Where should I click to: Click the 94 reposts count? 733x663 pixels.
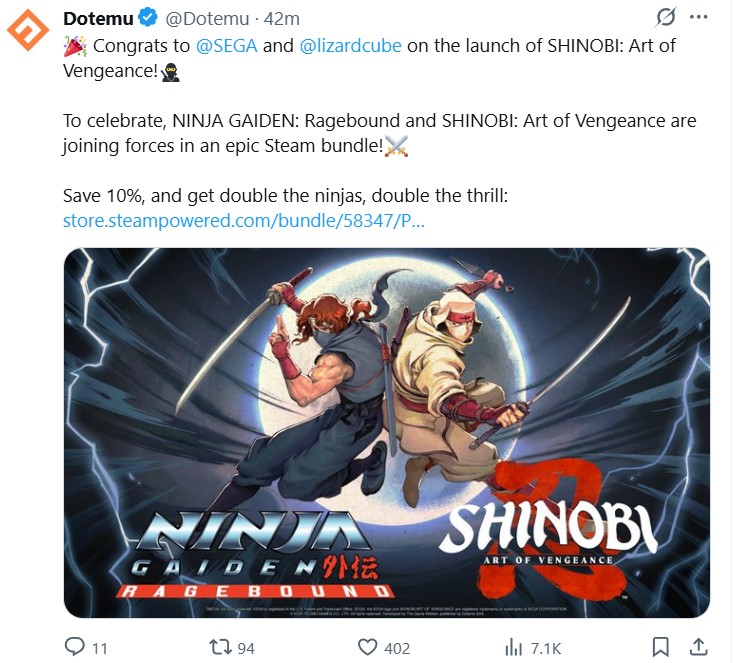pos(246,649)
